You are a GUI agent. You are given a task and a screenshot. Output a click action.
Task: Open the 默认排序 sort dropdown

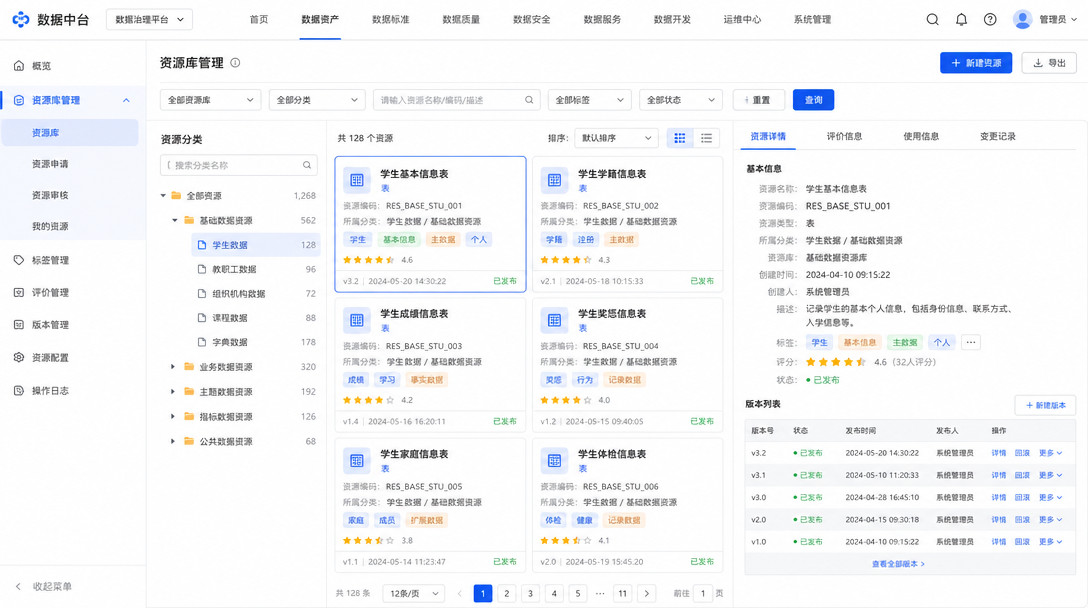617,138
